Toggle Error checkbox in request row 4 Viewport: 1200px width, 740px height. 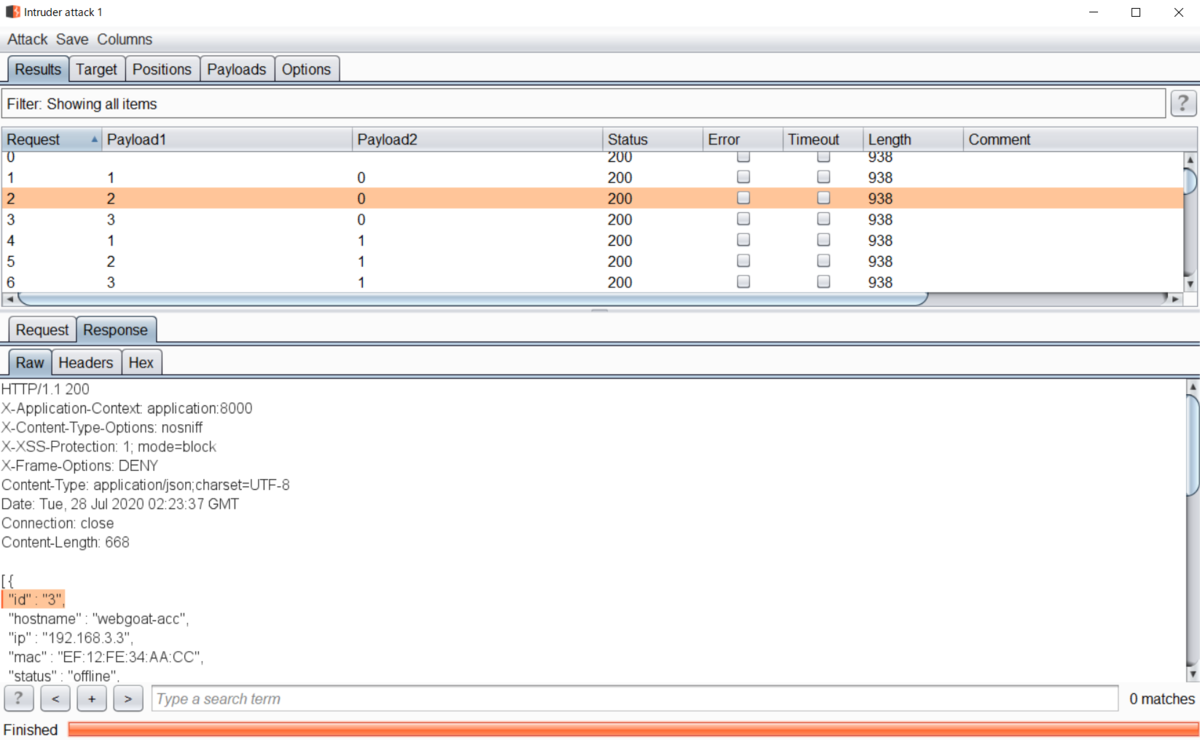743,240
